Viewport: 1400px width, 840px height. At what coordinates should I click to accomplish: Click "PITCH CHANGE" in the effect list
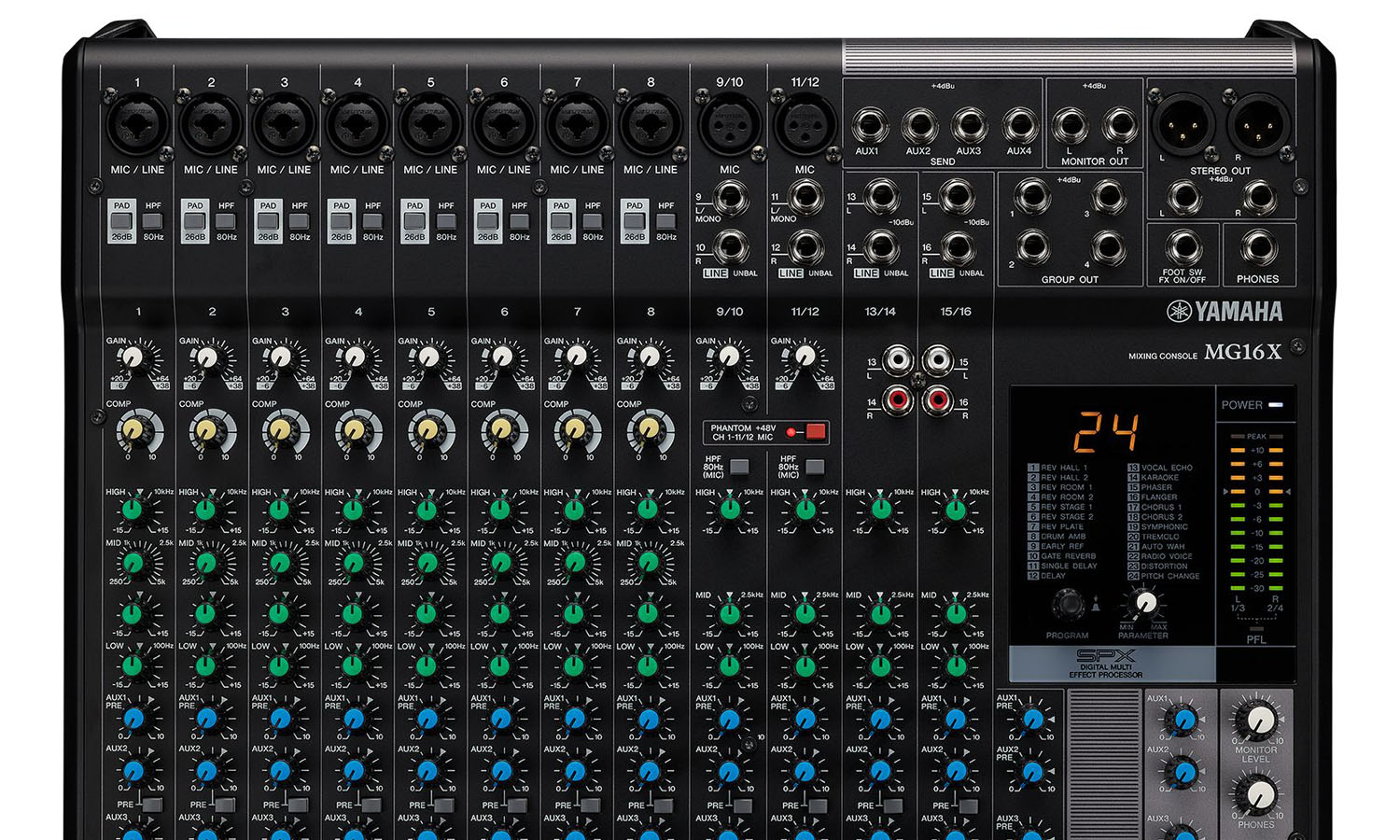point(1170,576)
